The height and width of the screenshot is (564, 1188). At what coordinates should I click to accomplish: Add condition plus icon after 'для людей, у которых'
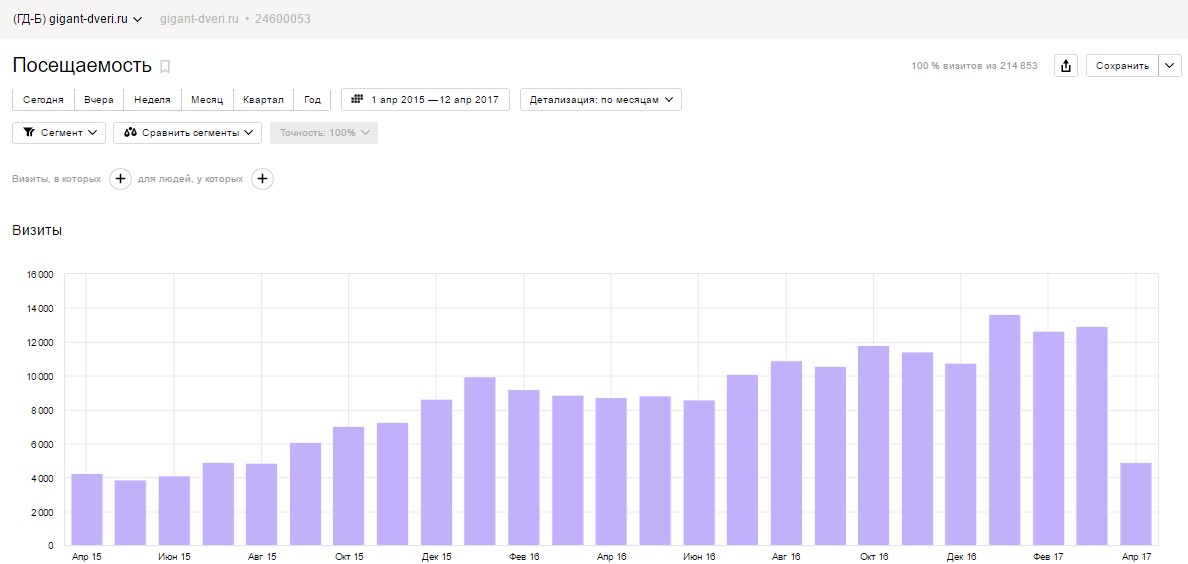(262, 179)
